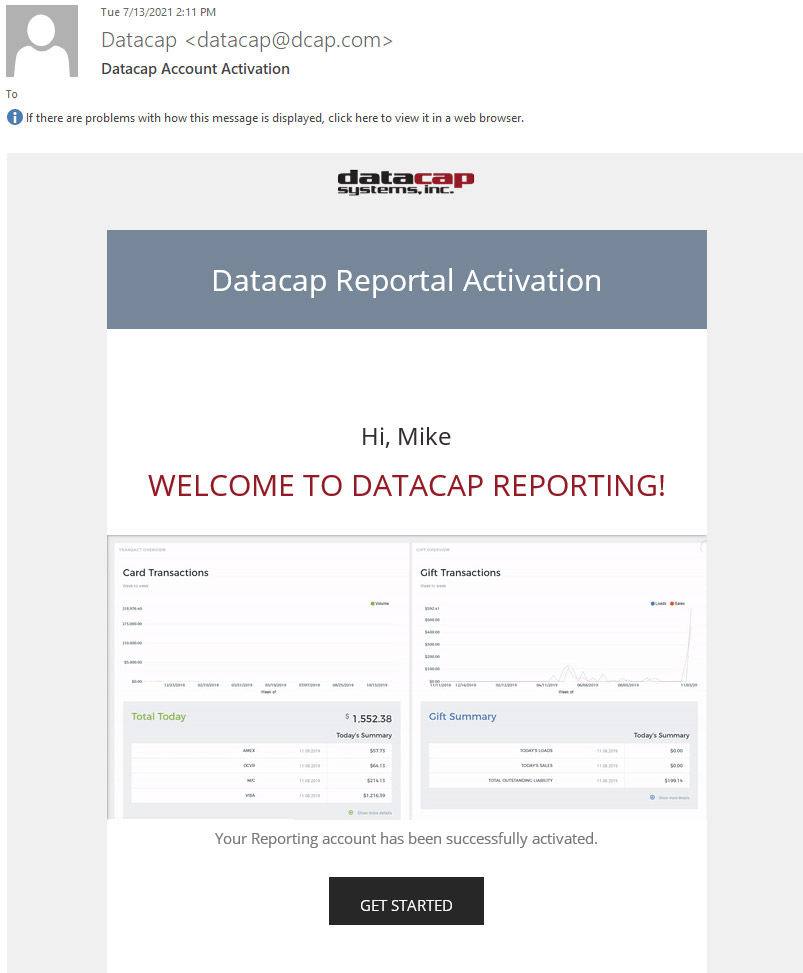Click the blue information icon in the message bar
Screen dimensions: 803x973
[15, 117]
